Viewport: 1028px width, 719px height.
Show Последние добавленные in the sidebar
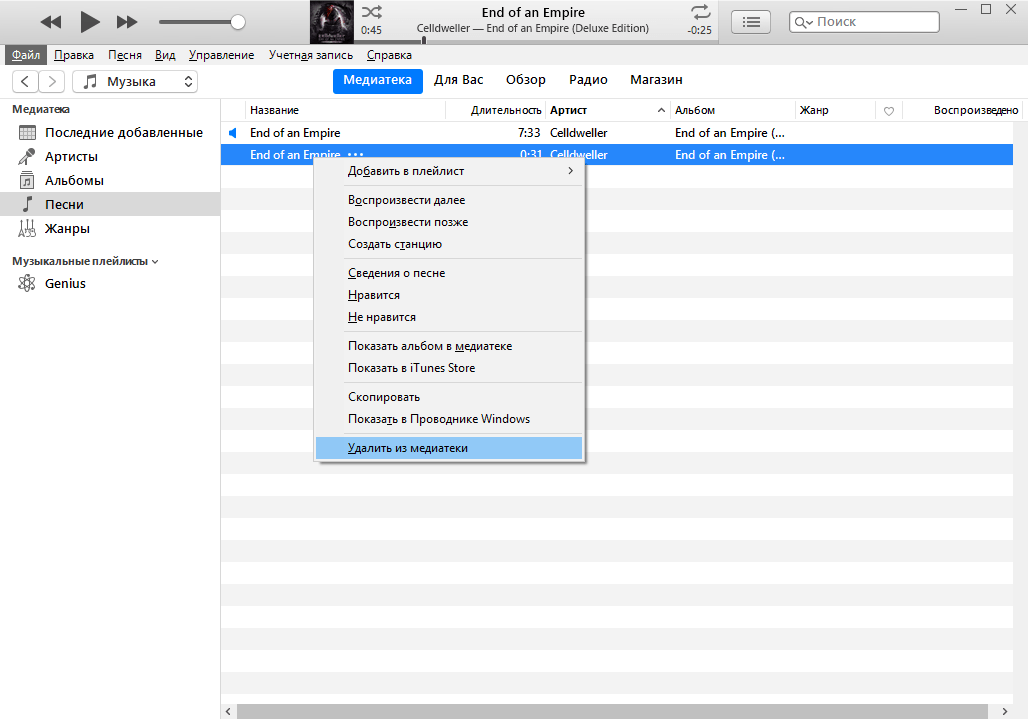click(x=123, y=133)
